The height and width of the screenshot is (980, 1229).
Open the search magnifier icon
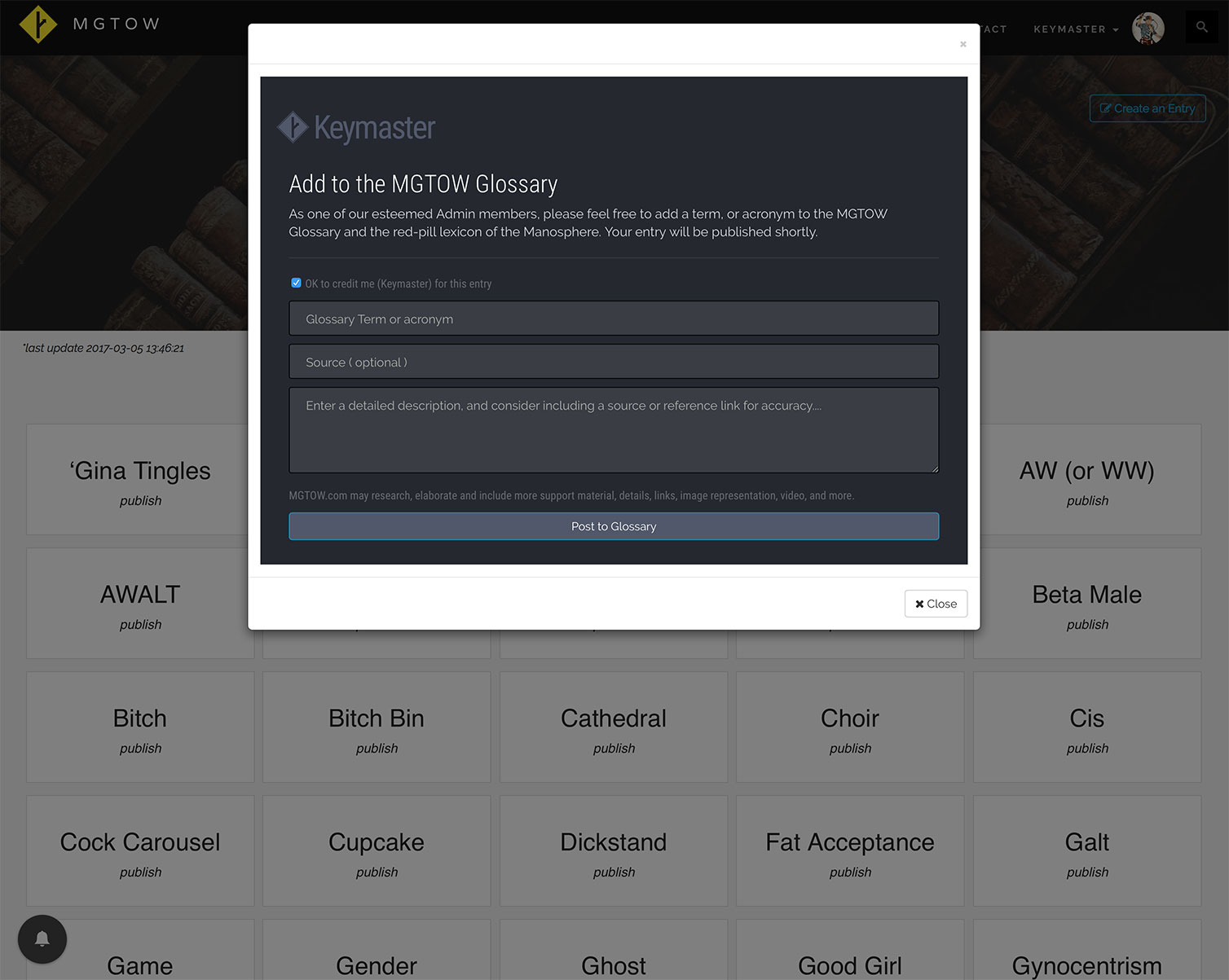(x=1201, y=28)
